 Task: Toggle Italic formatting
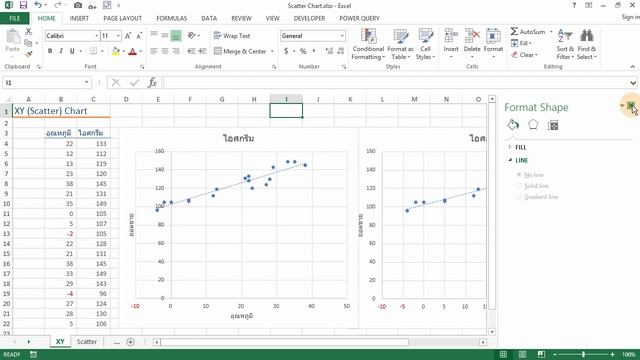(61, 51)
